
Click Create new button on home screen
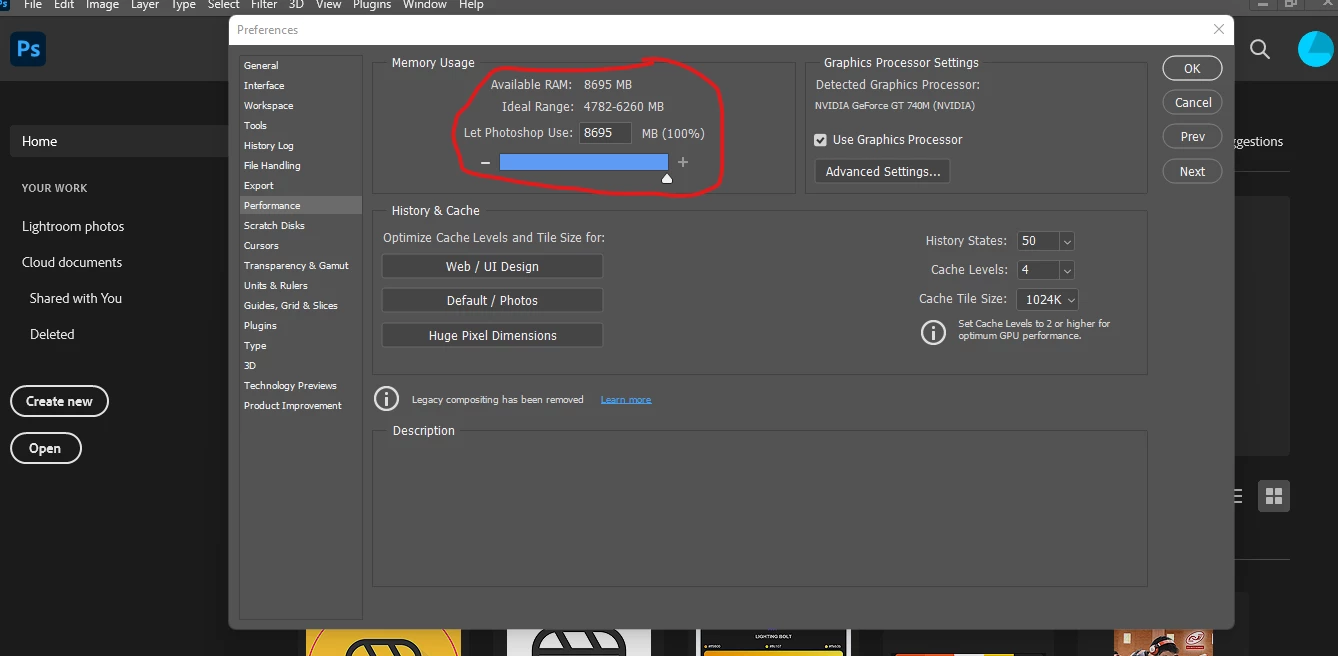59,401
